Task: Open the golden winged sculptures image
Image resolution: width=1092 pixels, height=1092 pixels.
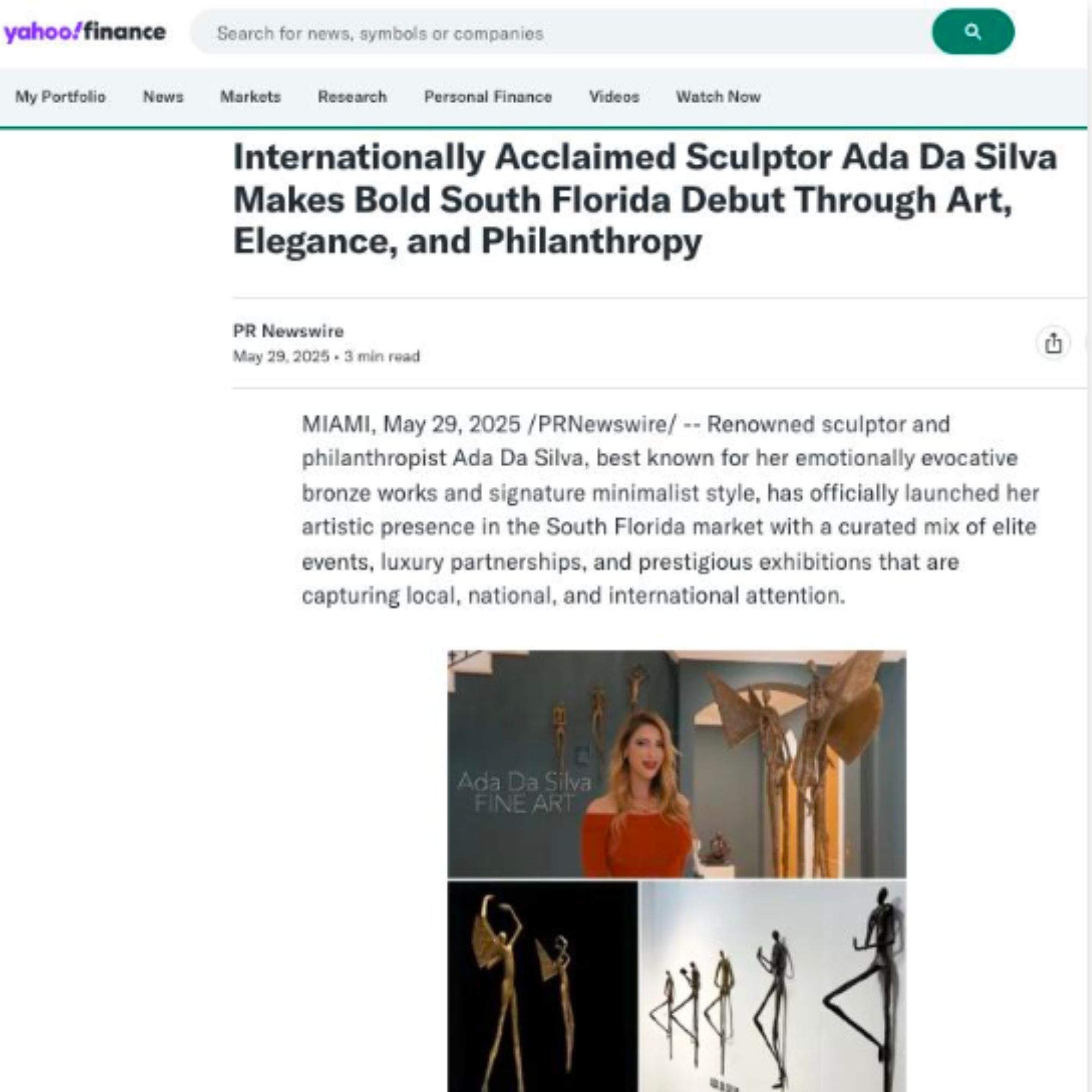Action: point(543,986)
